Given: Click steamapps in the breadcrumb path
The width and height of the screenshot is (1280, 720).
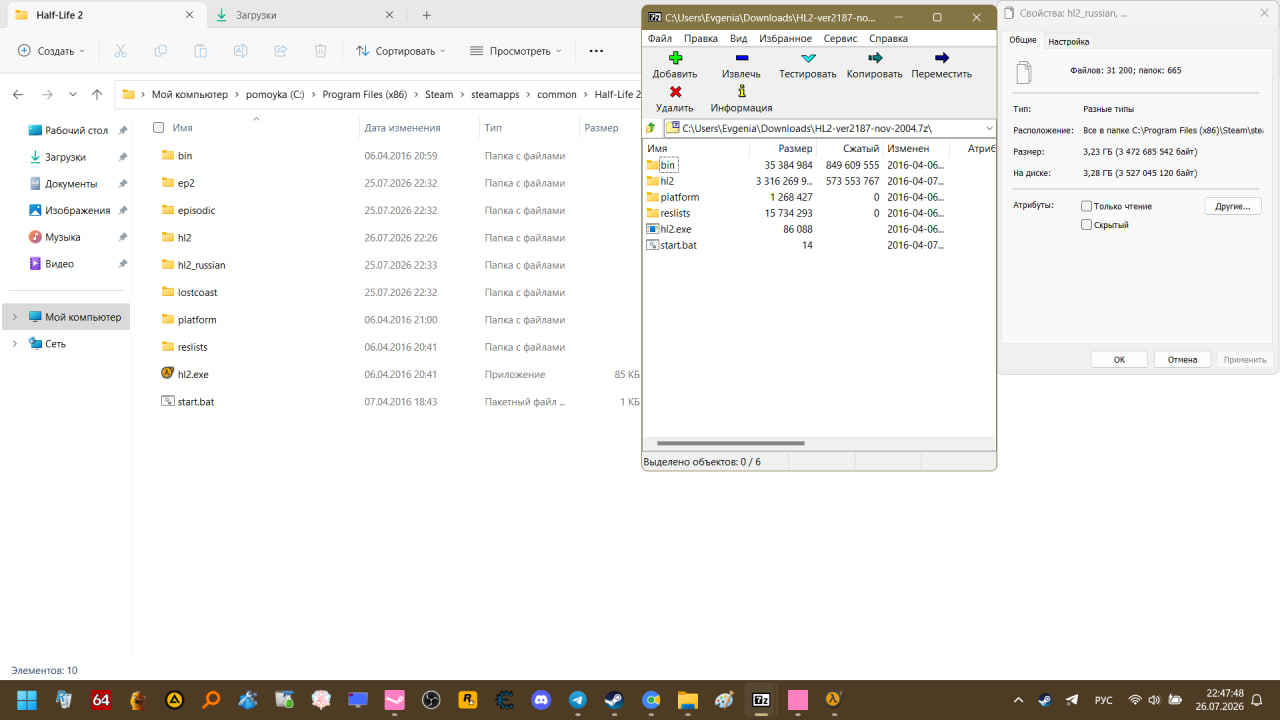Looking at the screenshot, I should click(495, 94).
